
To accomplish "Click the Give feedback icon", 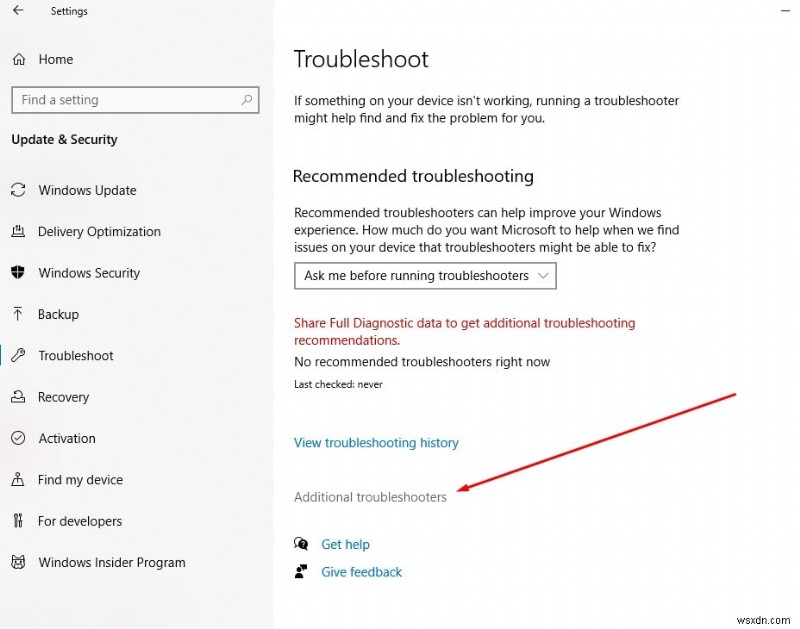I will [x=301, y=571].
